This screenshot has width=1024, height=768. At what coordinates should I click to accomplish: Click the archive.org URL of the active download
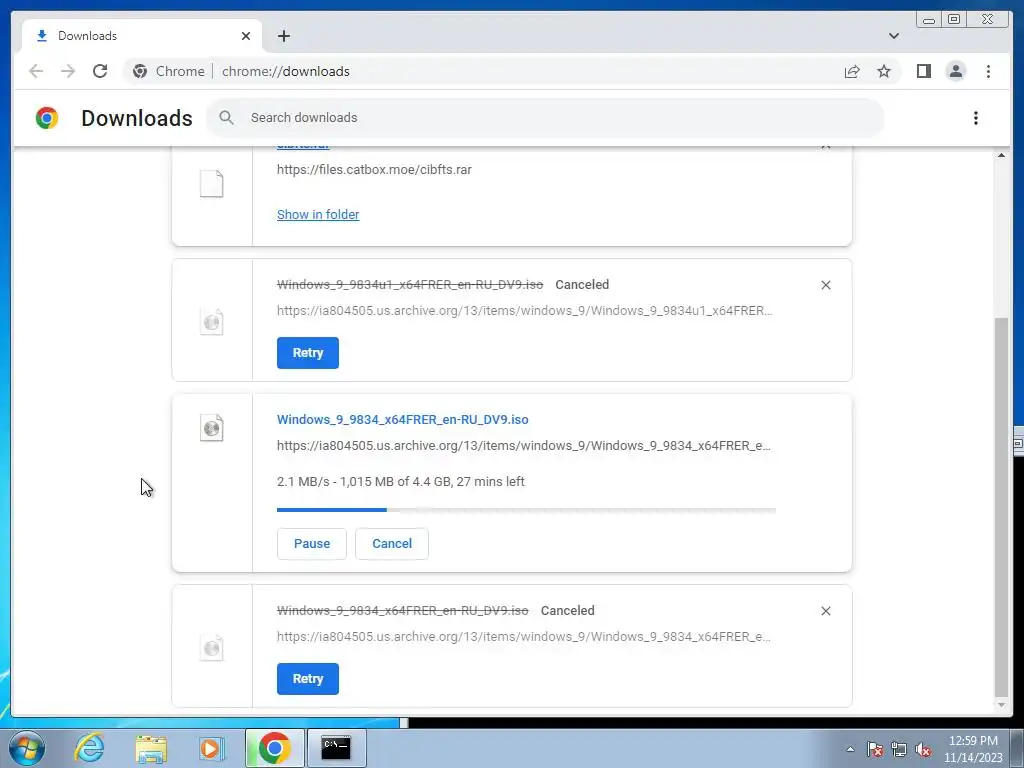pos(524,445)
